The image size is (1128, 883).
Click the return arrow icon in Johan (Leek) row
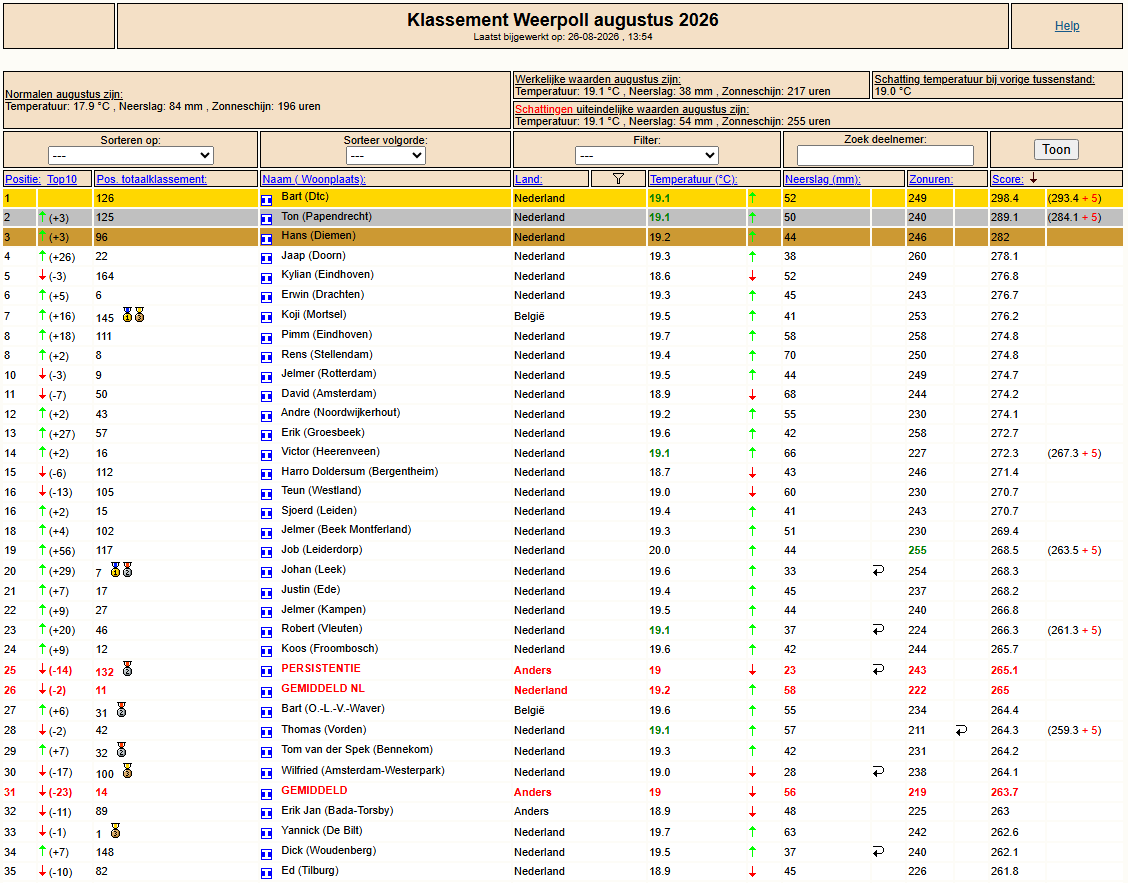tap(878, 571)
